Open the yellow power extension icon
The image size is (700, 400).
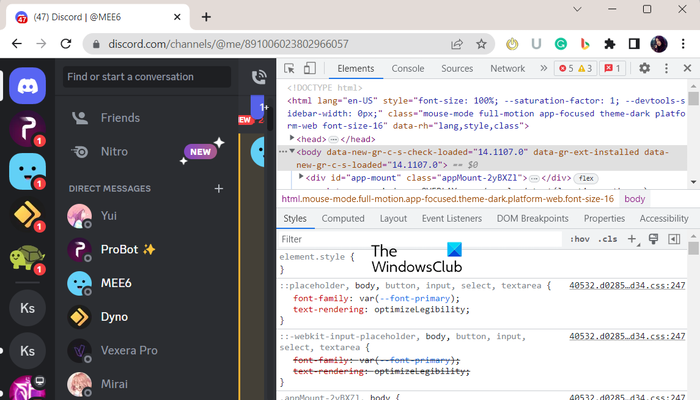click(512, 44)
